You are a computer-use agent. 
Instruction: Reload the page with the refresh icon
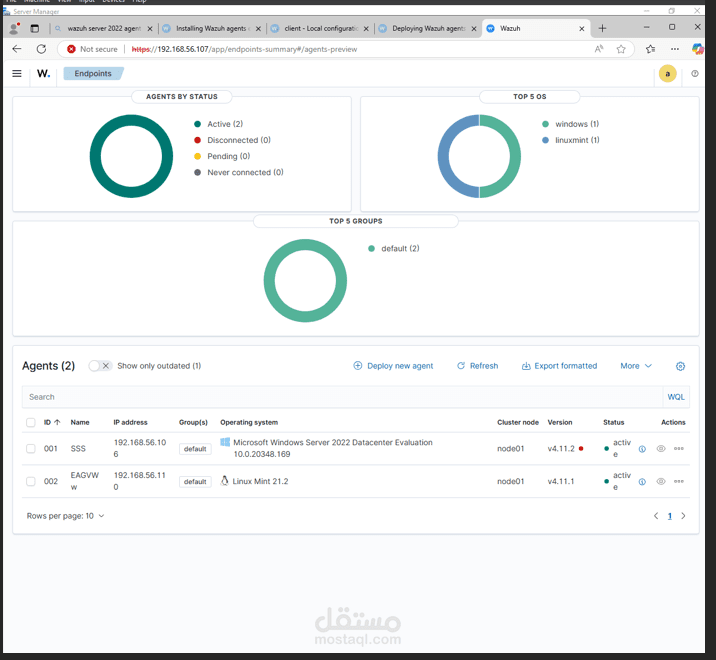click(42, 49)
